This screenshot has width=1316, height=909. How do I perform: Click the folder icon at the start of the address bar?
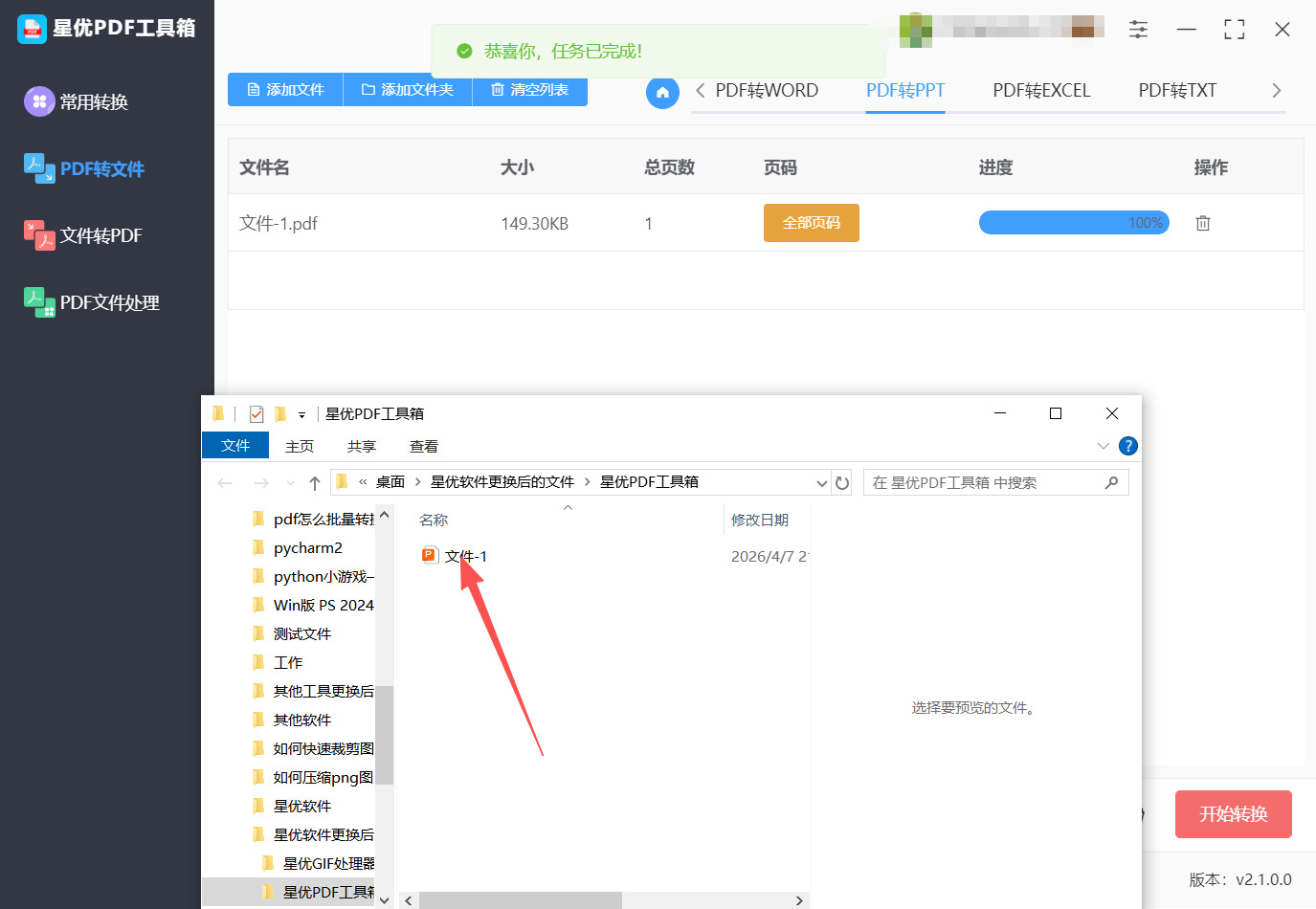tap(342, 481)
